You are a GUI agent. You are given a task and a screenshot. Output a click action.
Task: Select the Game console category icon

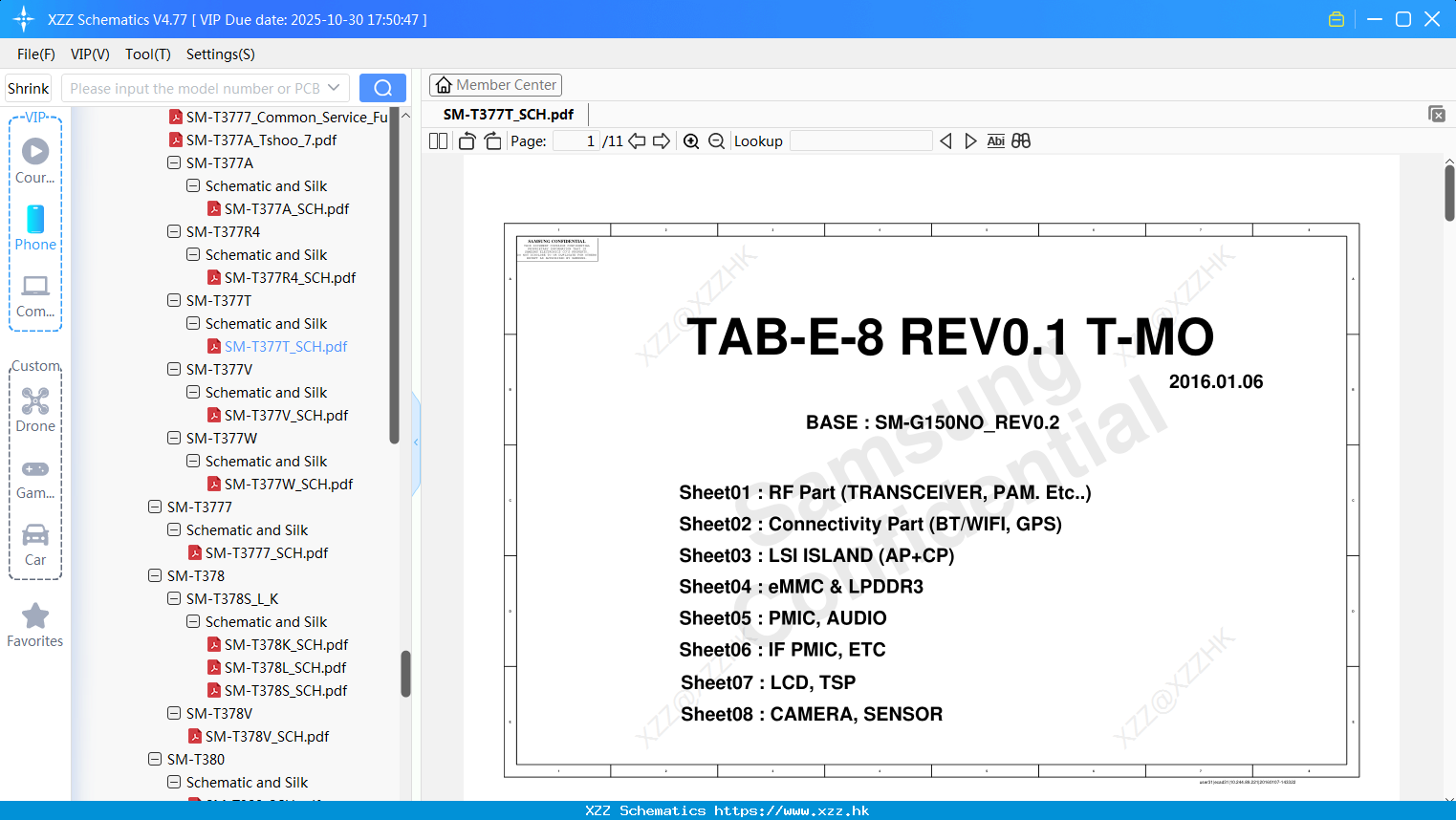coord(35,478)
